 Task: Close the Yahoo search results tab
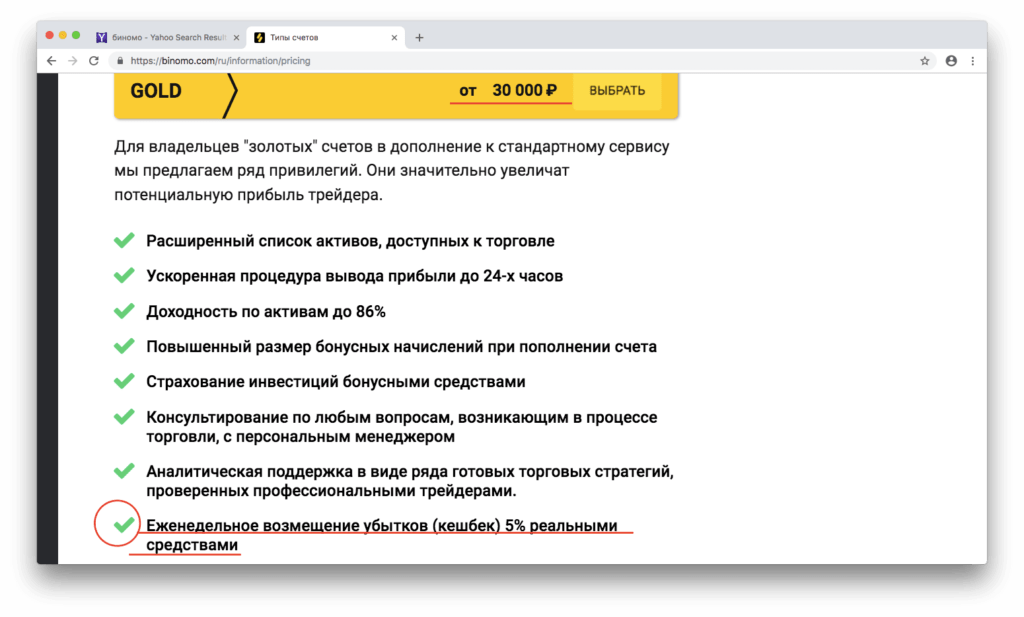237,36
